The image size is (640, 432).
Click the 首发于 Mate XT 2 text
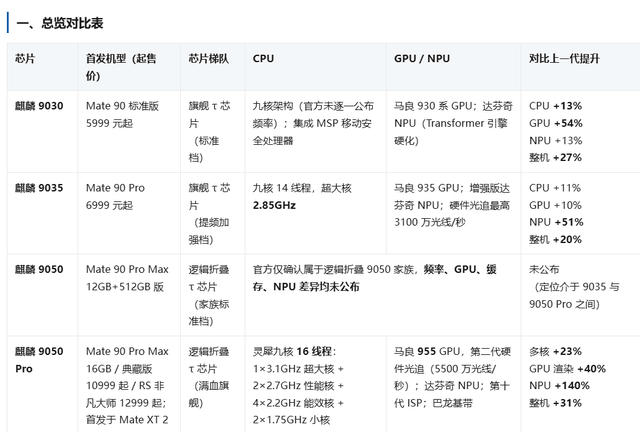(127, 420)
